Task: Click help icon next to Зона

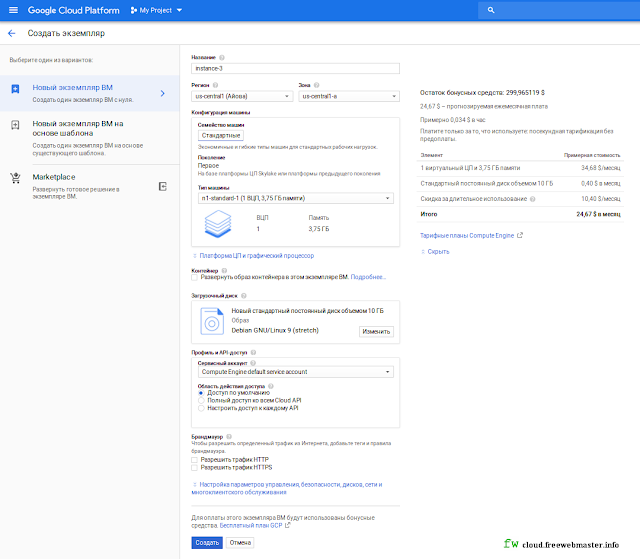Action: click(317, 85)
